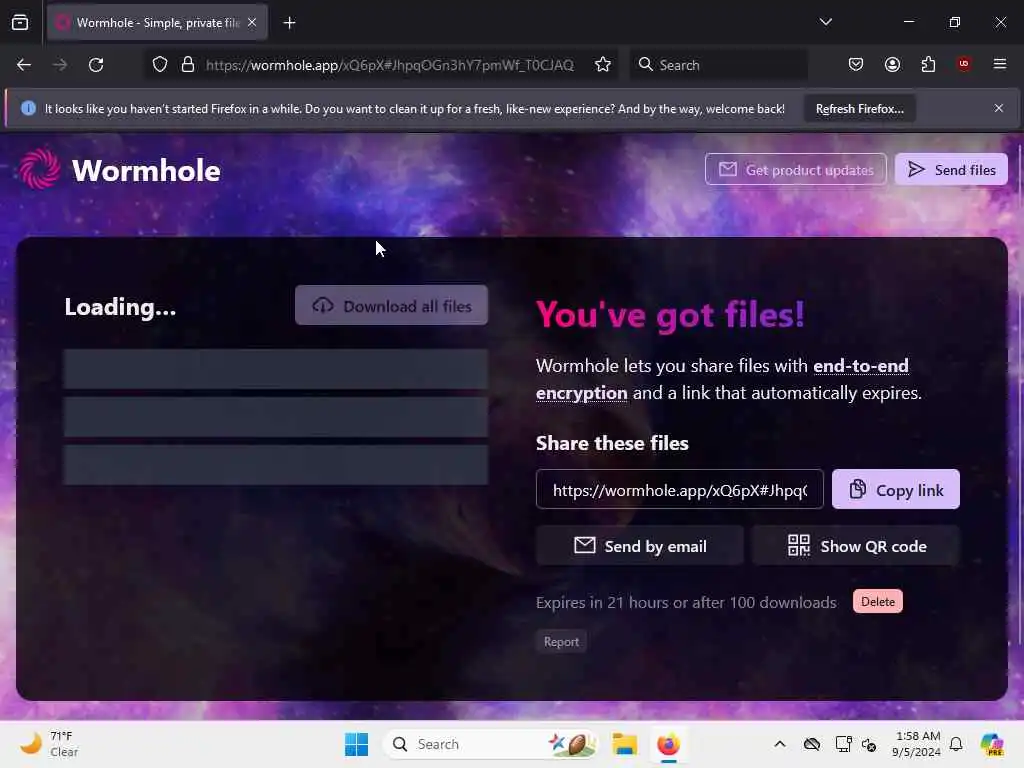Screen dimensions: 1024x768
Task: Open the display tray icon
Action: [843, 744]
